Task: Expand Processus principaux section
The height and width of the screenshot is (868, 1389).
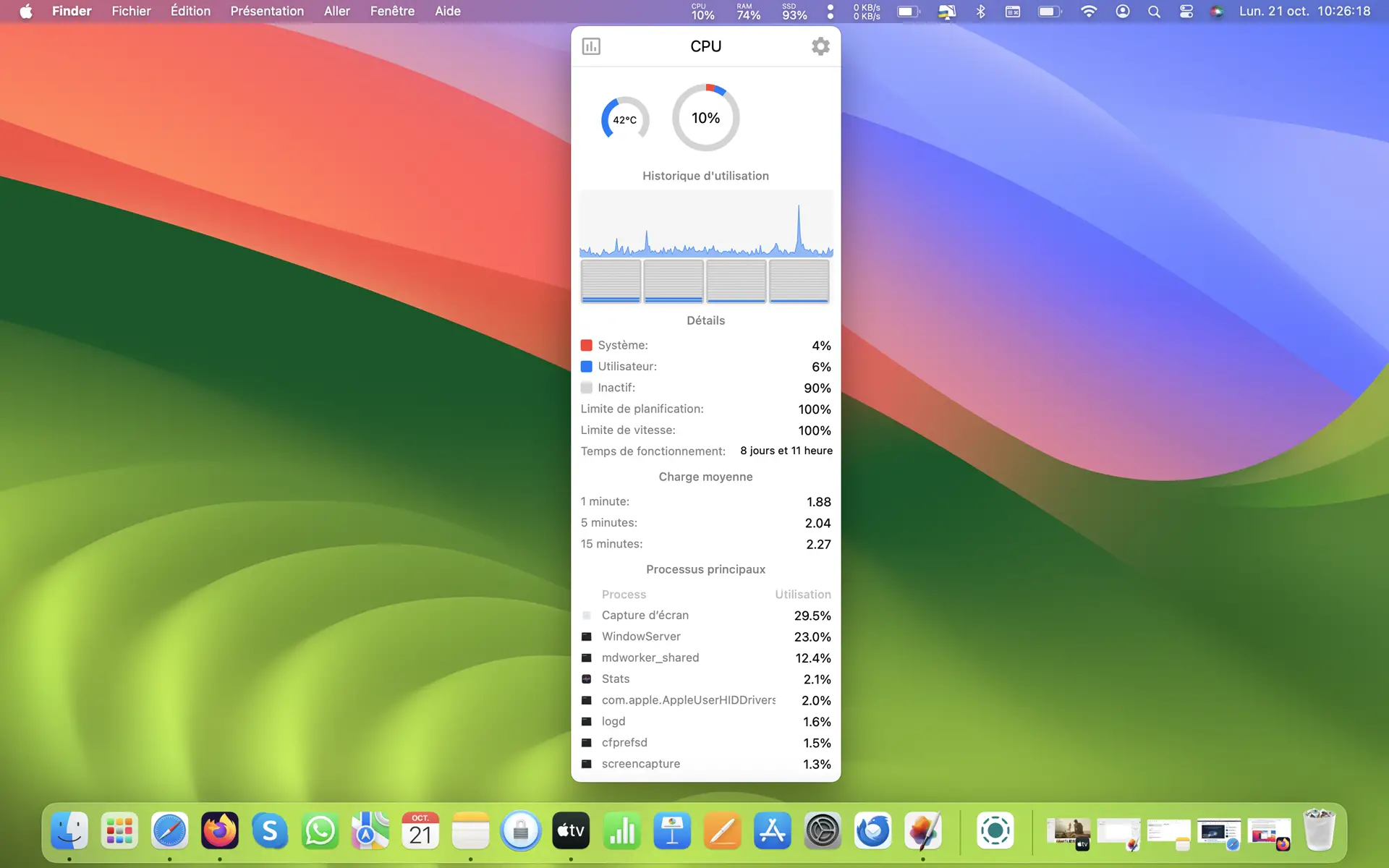Action: coord(705,569)
